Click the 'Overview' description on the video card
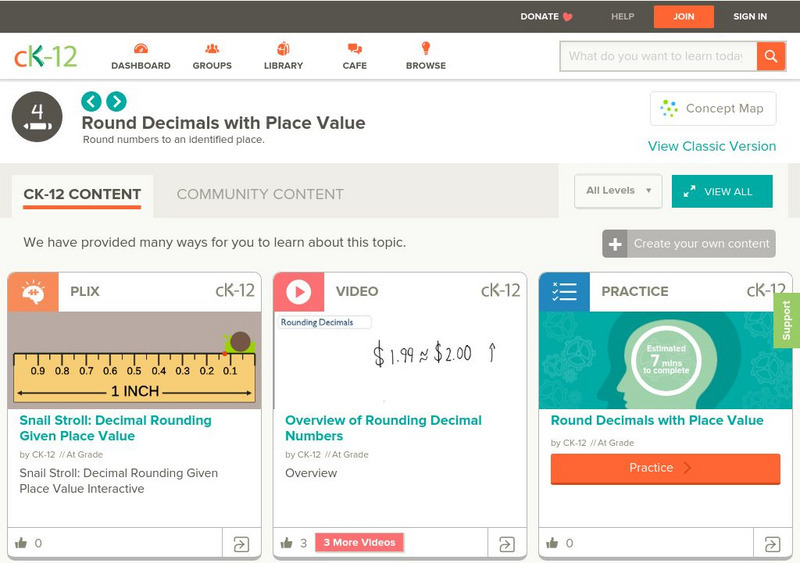Screen dimensions: 800x563 click(x=311, y=473)
